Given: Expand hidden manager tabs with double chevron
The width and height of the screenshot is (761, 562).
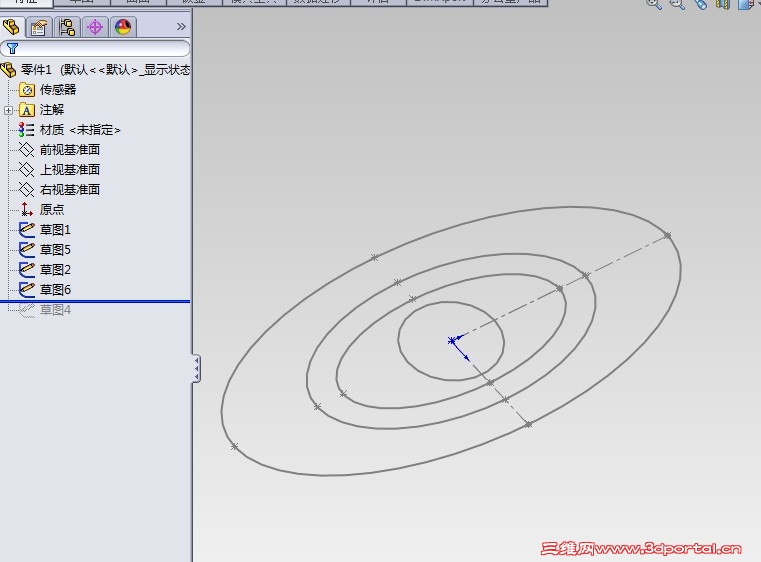Looking at the screenshot, I should (x=181, y=26).
